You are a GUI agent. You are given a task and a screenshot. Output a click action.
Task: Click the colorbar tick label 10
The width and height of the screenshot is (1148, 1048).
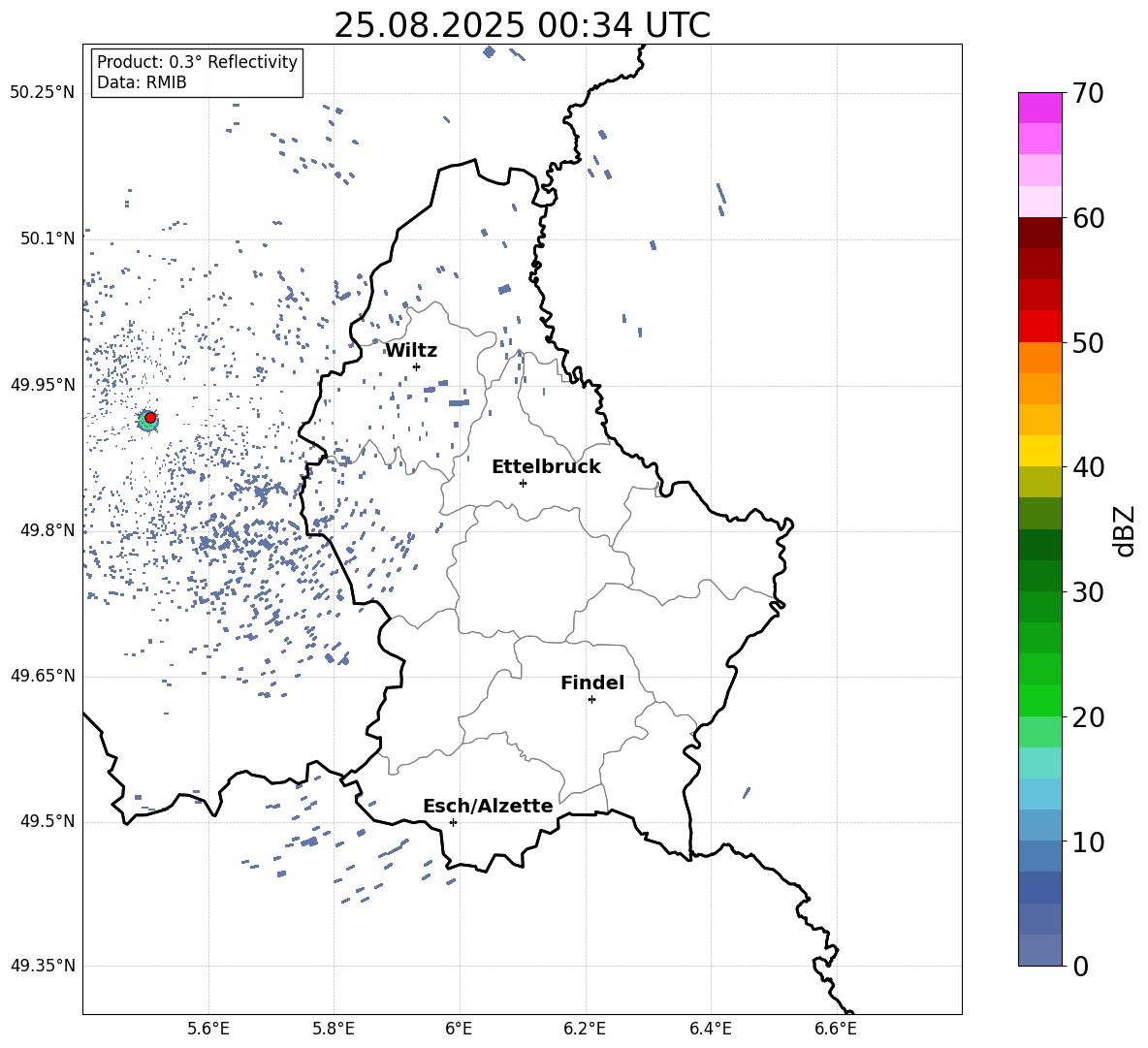[1088, 842]
